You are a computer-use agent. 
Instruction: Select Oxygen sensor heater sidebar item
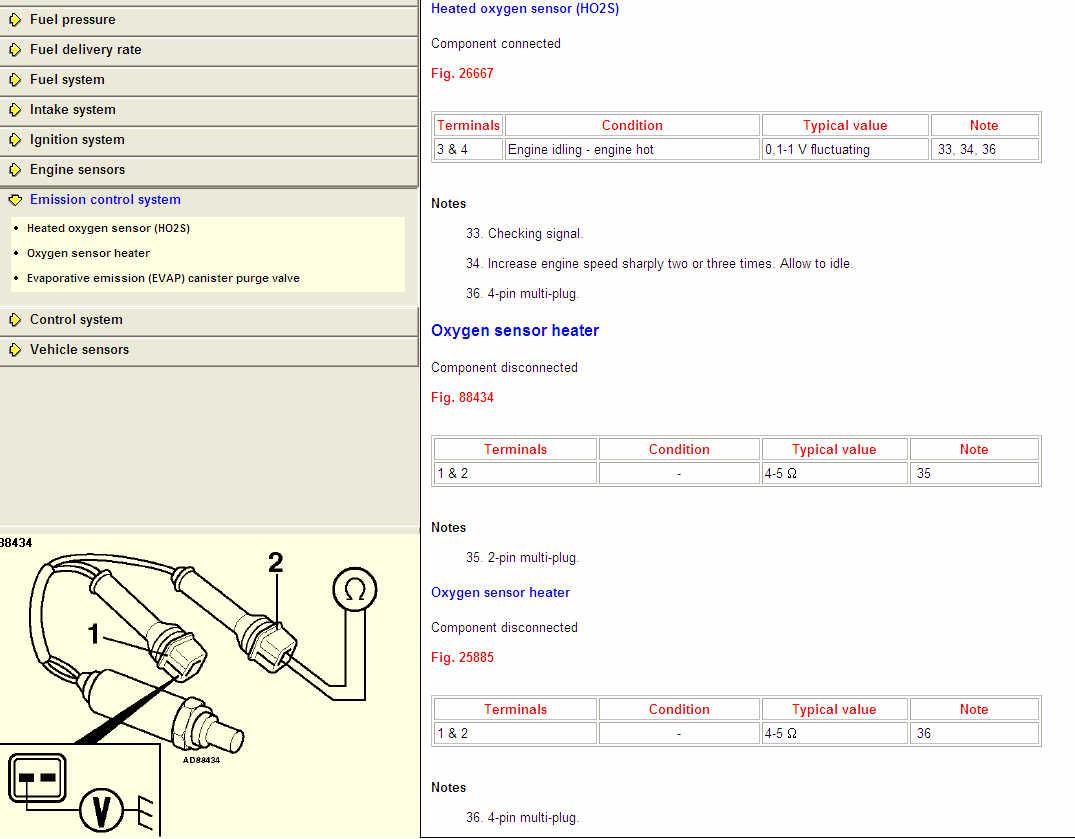pos(88,254)
